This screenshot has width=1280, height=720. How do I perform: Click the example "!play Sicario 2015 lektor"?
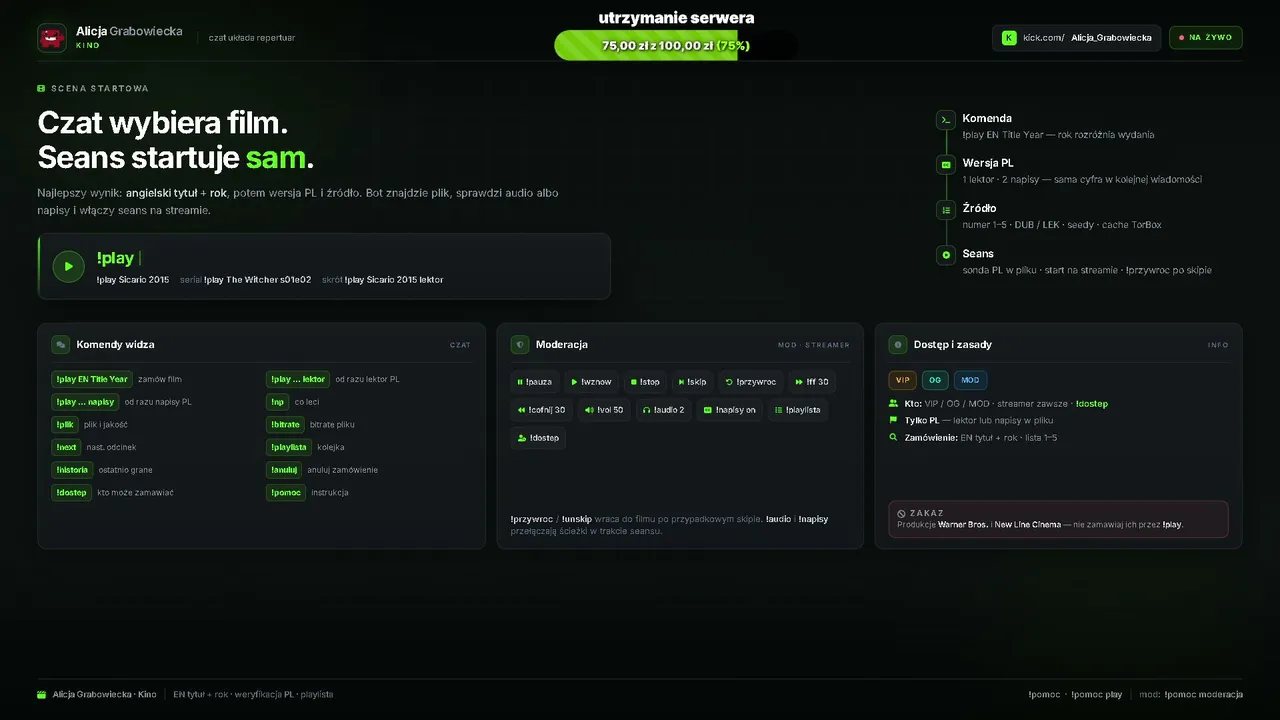click(x=394, y=280)
